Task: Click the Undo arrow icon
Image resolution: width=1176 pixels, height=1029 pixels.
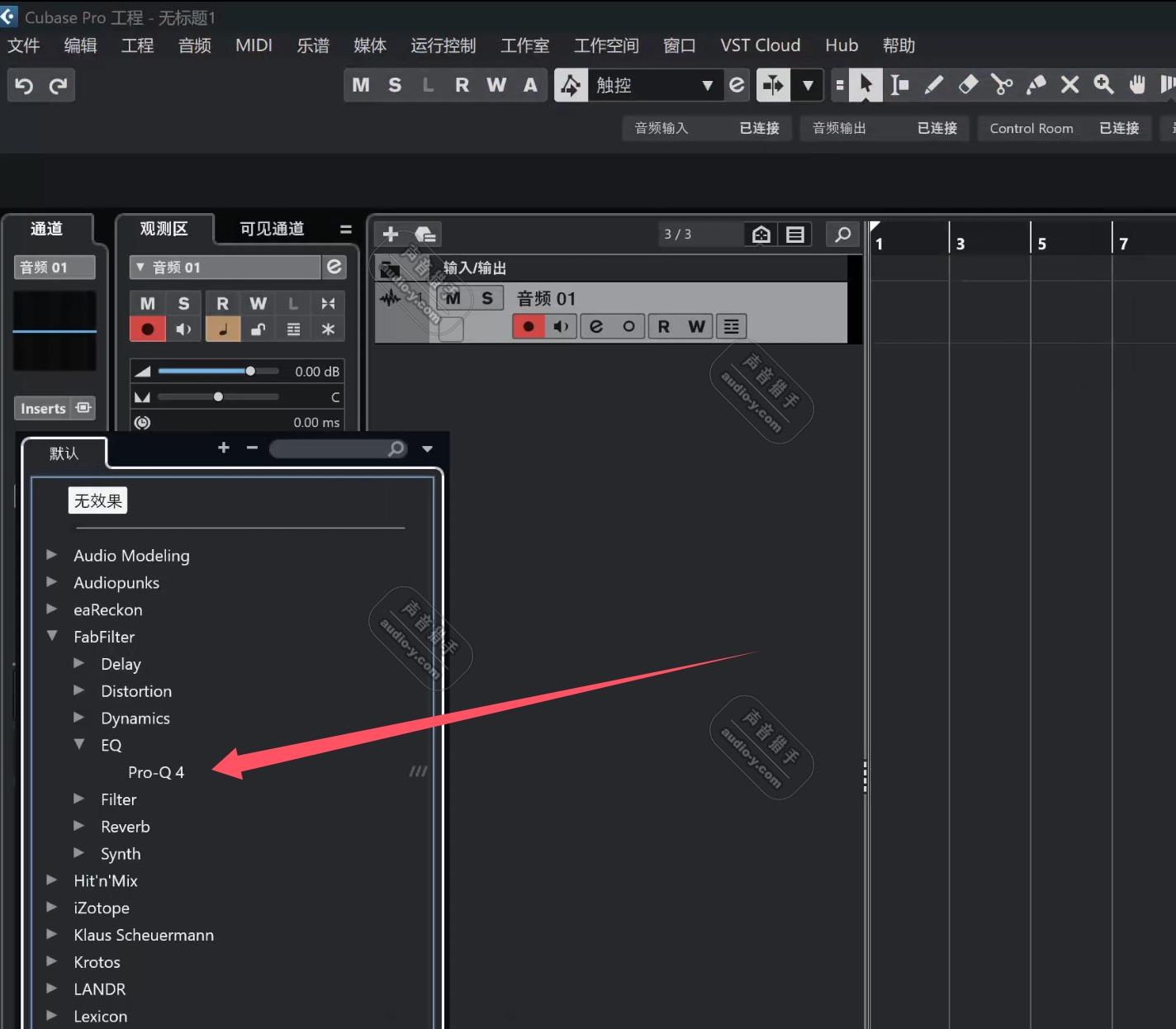Action: click(x=24, y=85)
